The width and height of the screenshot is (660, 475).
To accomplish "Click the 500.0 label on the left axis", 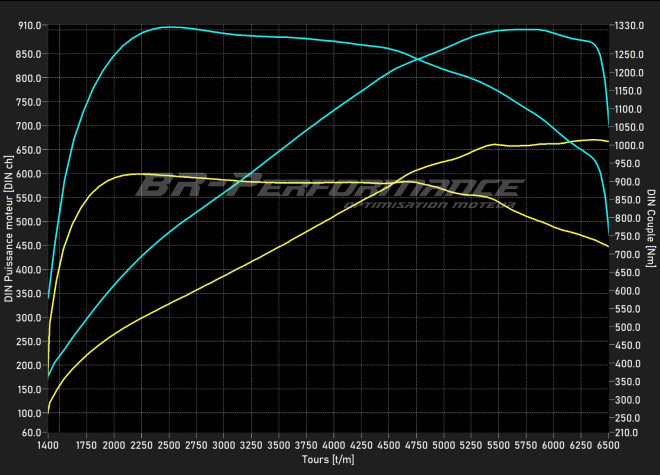I will (28, 222).
